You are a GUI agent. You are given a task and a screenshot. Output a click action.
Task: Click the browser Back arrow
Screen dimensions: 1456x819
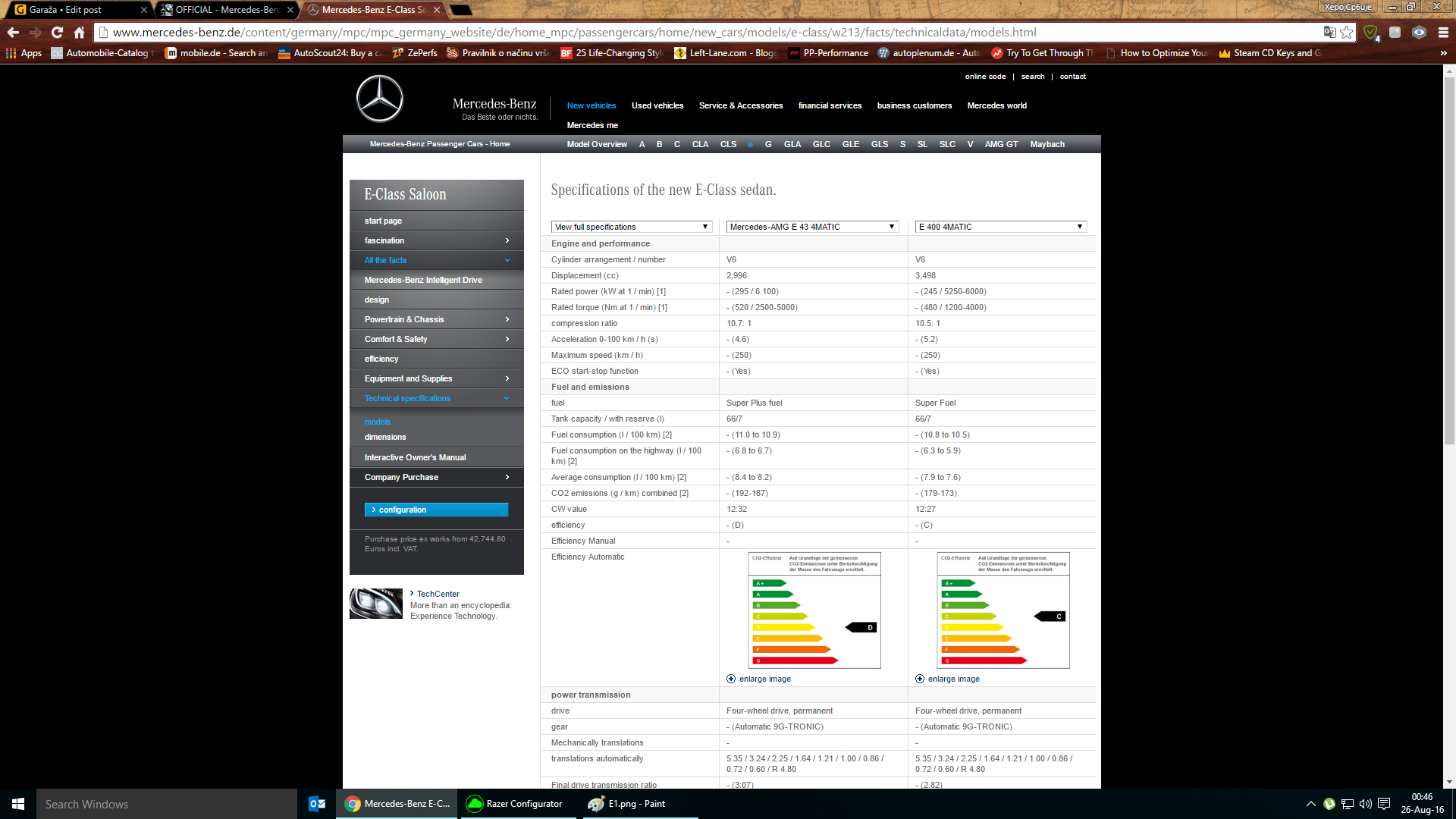[x=13, y=33]
